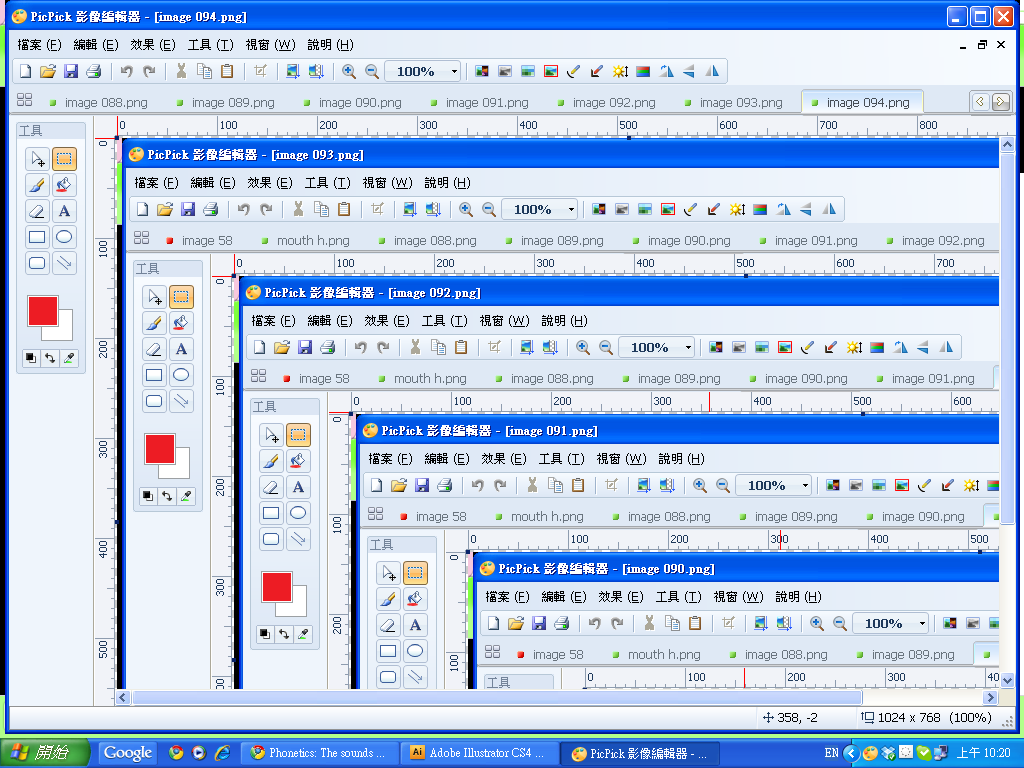The image size is (1024, 768).
Task: Click the red foreground color swatch in the leftmost panel
Action: [x=43, y=311]
